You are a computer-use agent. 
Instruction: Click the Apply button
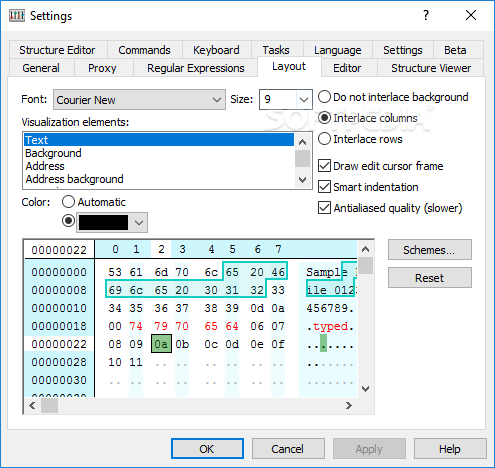click(369, 449)
